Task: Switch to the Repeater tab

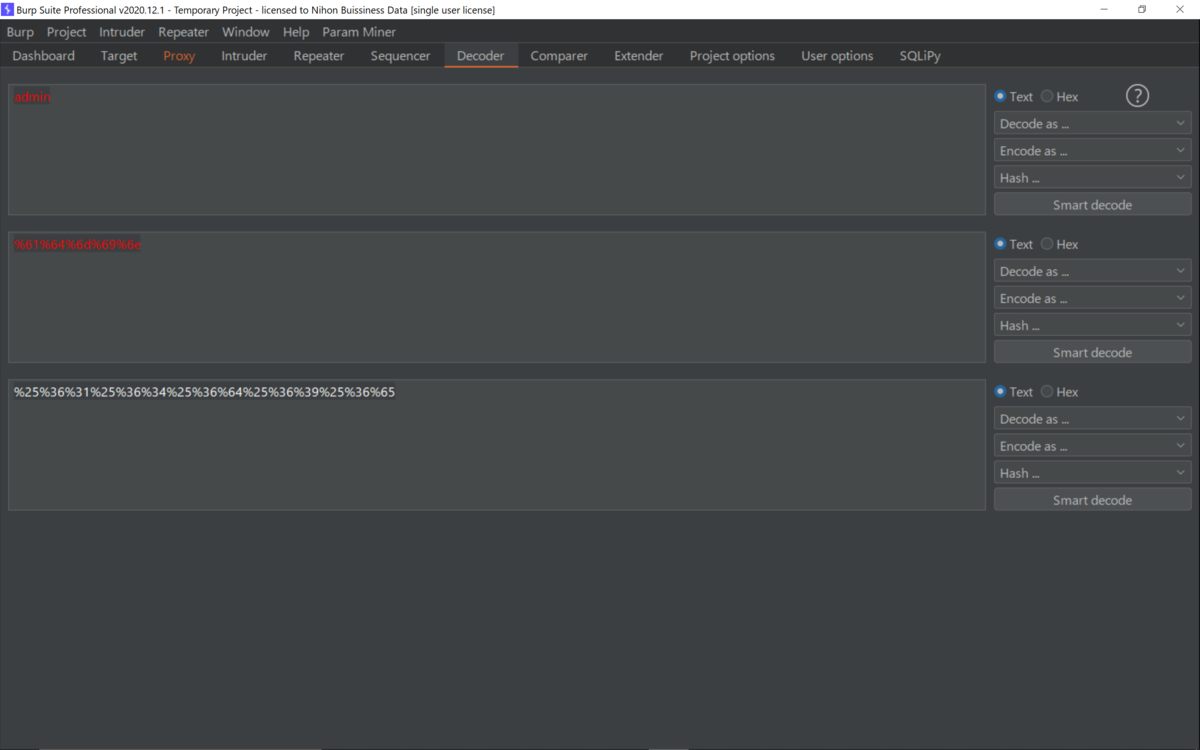Action: point(319,56)
